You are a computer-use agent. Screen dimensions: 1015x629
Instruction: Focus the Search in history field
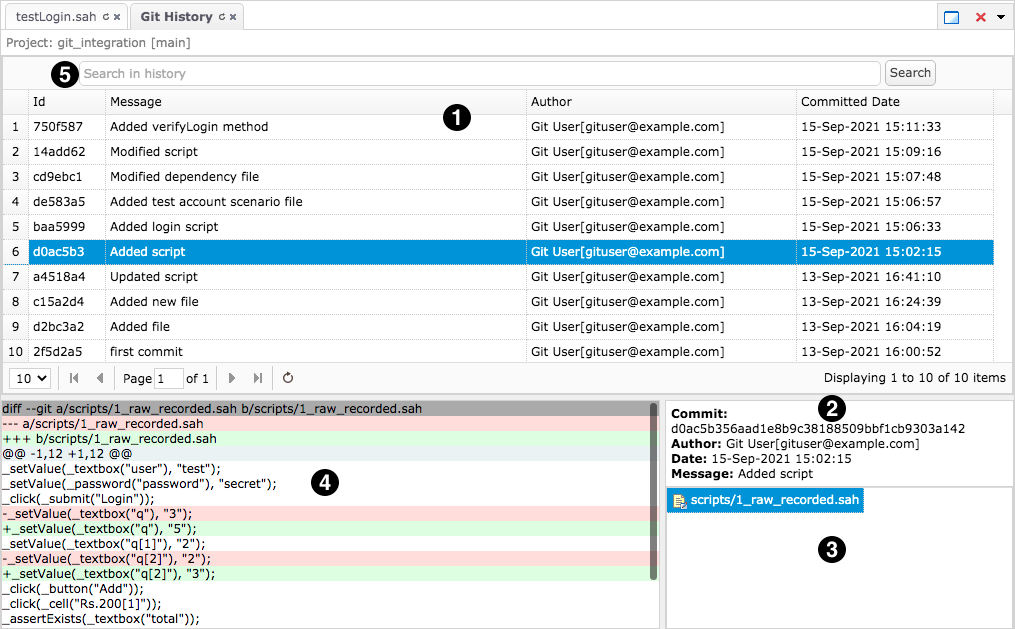[480, 73]
